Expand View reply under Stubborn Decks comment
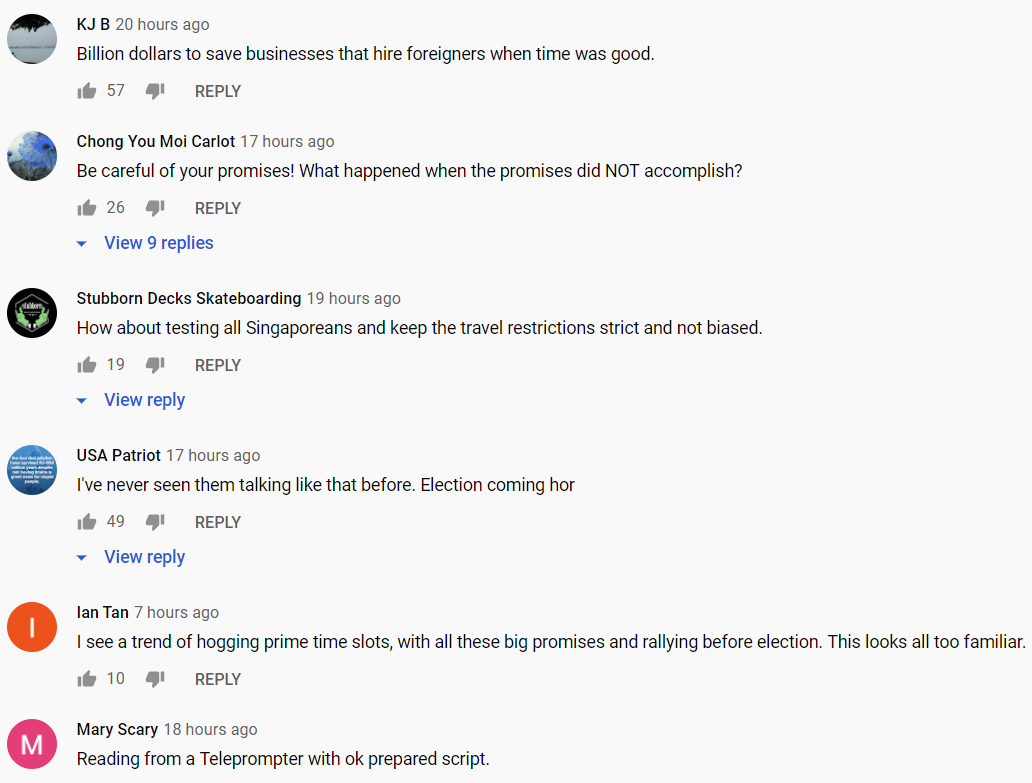Image resolution: width=1032 pixels, height=783 pixels. [x=131, y=400]
